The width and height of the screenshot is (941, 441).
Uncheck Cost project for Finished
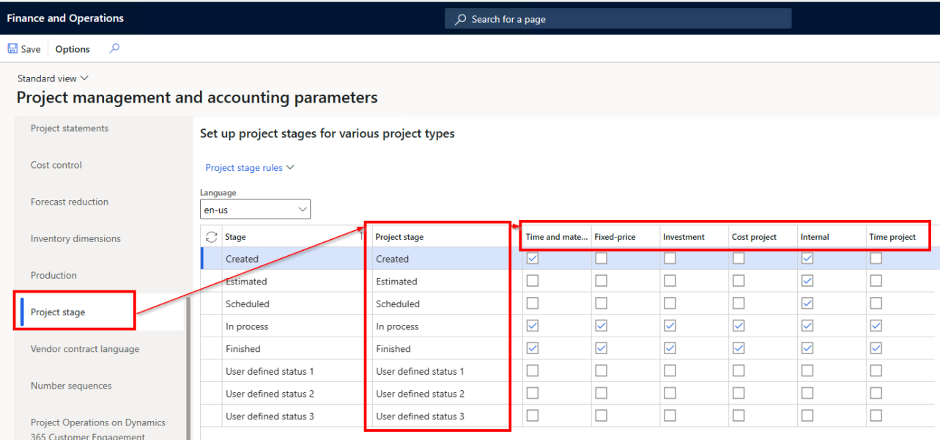click(x=738, y=349)
